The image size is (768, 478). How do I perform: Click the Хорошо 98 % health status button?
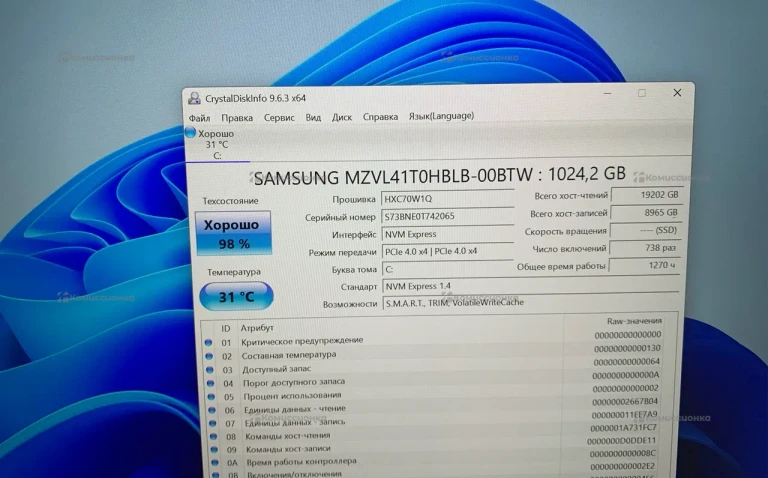coord(234,233)
